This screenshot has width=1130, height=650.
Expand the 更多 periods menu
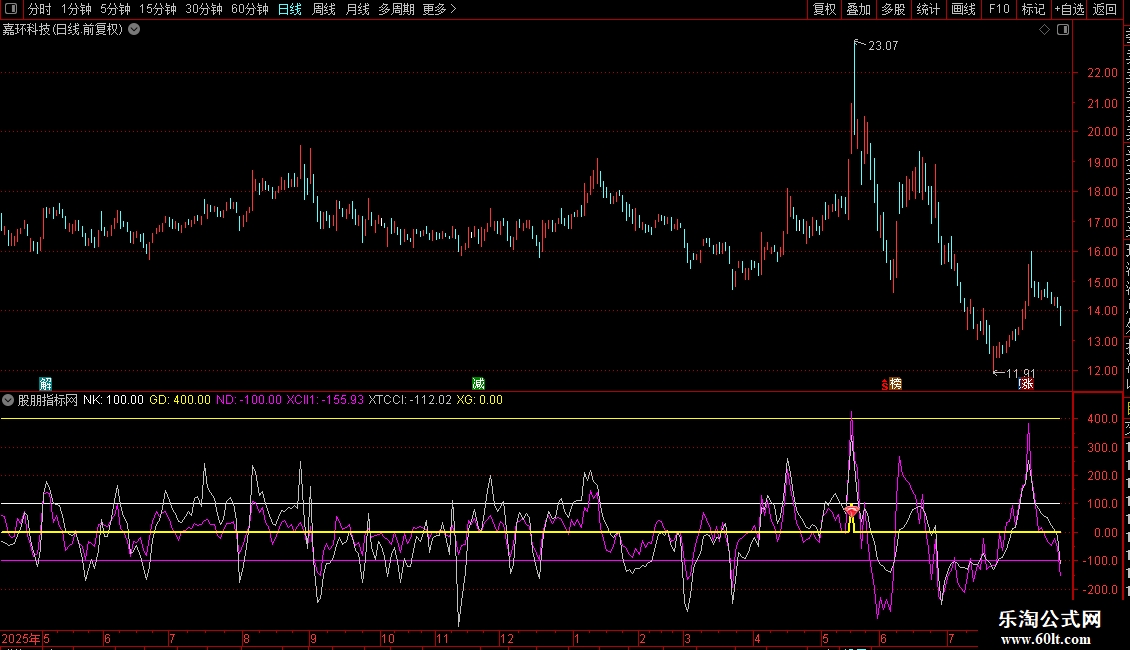click(x=439, y=9)
